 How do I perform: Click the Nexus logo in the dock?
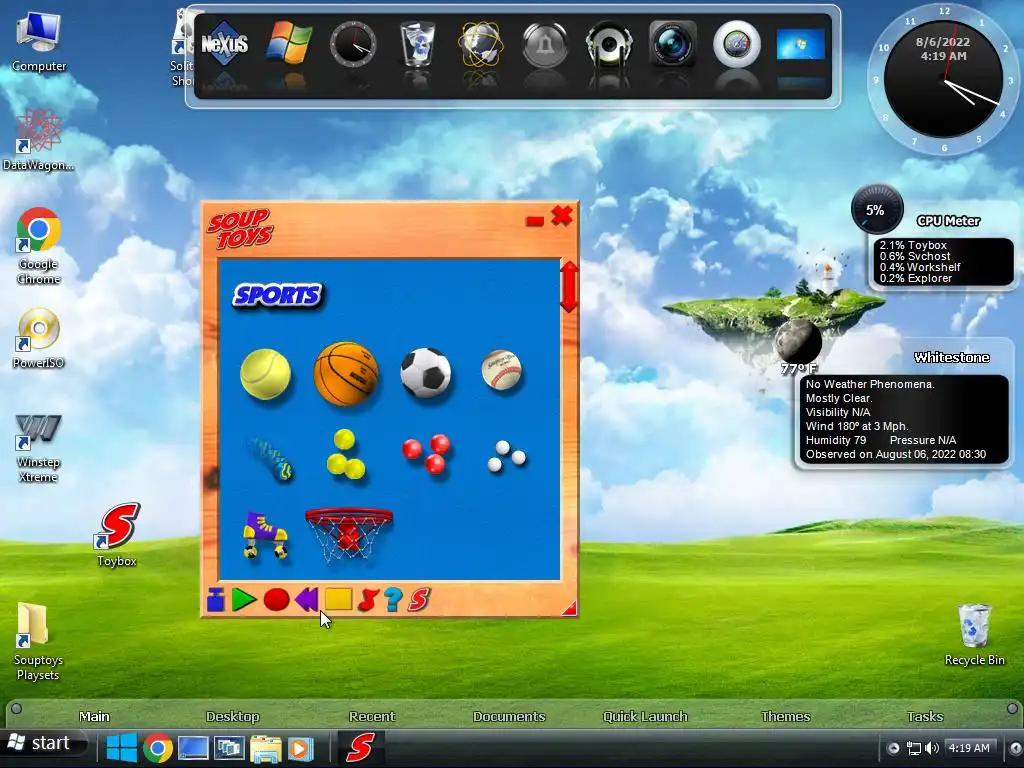pyautogui.click(x=224, y=44)
